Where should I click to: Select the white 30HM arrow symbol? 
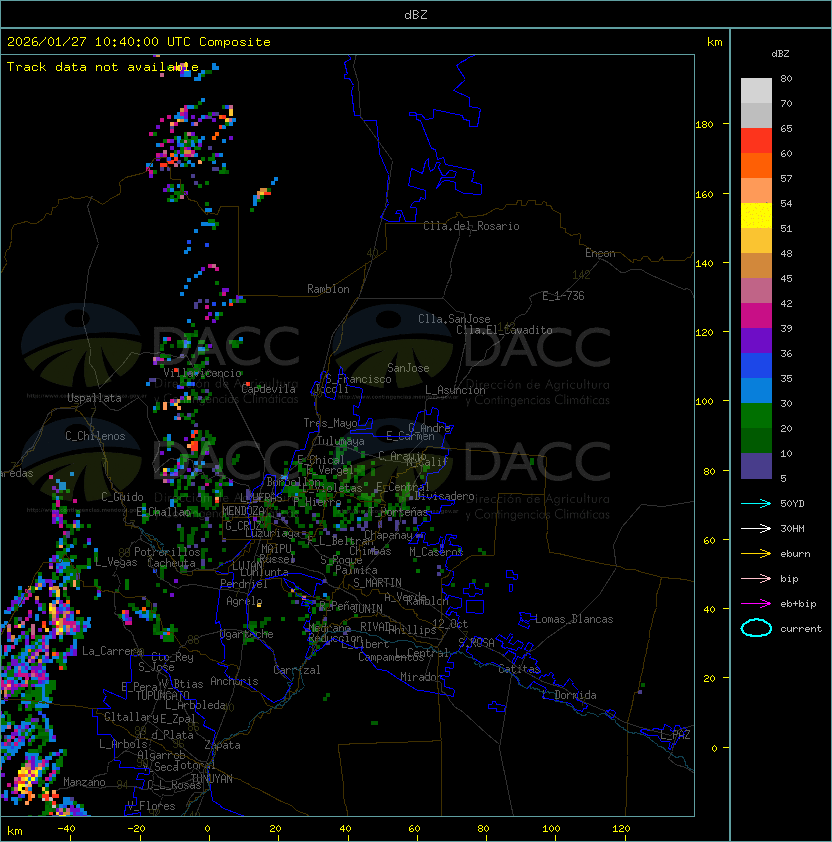coord(756,528)
